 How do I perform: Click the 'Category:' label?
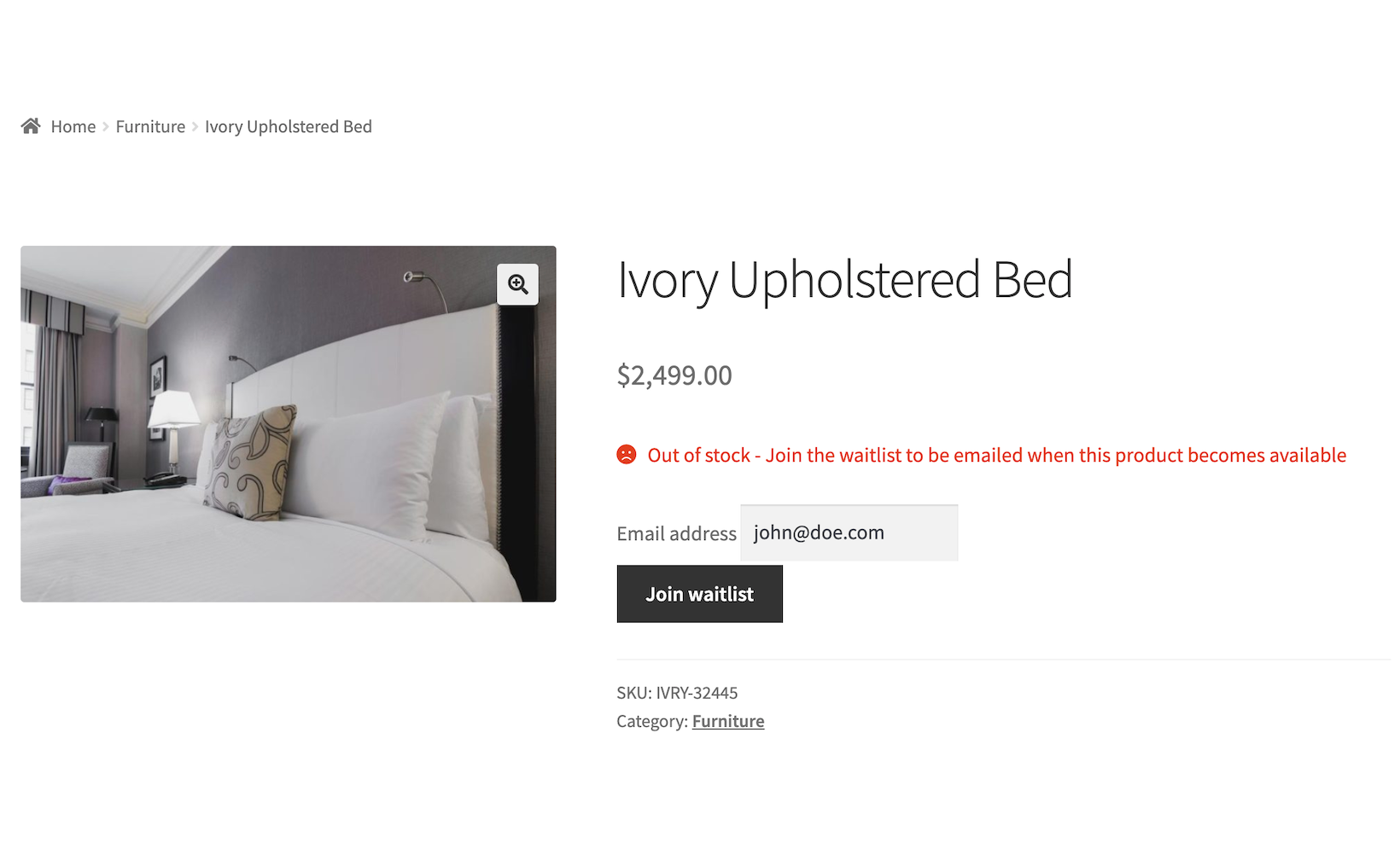[652, 722]
